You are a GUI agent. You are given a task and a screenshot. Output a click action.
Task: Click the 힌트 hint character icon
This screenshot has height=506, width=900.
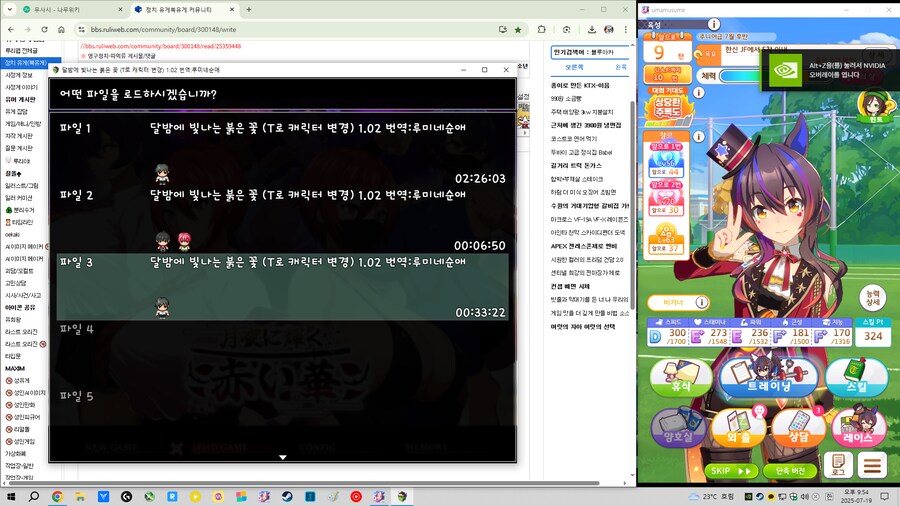(x=876, y=107)
